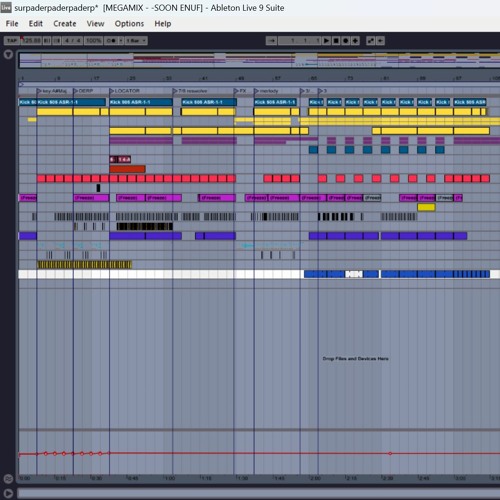This screenshot has width=500, height=500.
Task: Click the MIDI overdub plus button
Action: click(355, 41)
